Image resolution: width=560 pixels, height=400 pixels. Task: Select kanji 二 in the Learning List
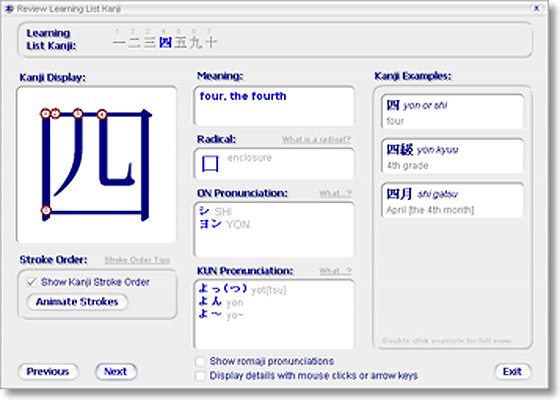(134, 43)
